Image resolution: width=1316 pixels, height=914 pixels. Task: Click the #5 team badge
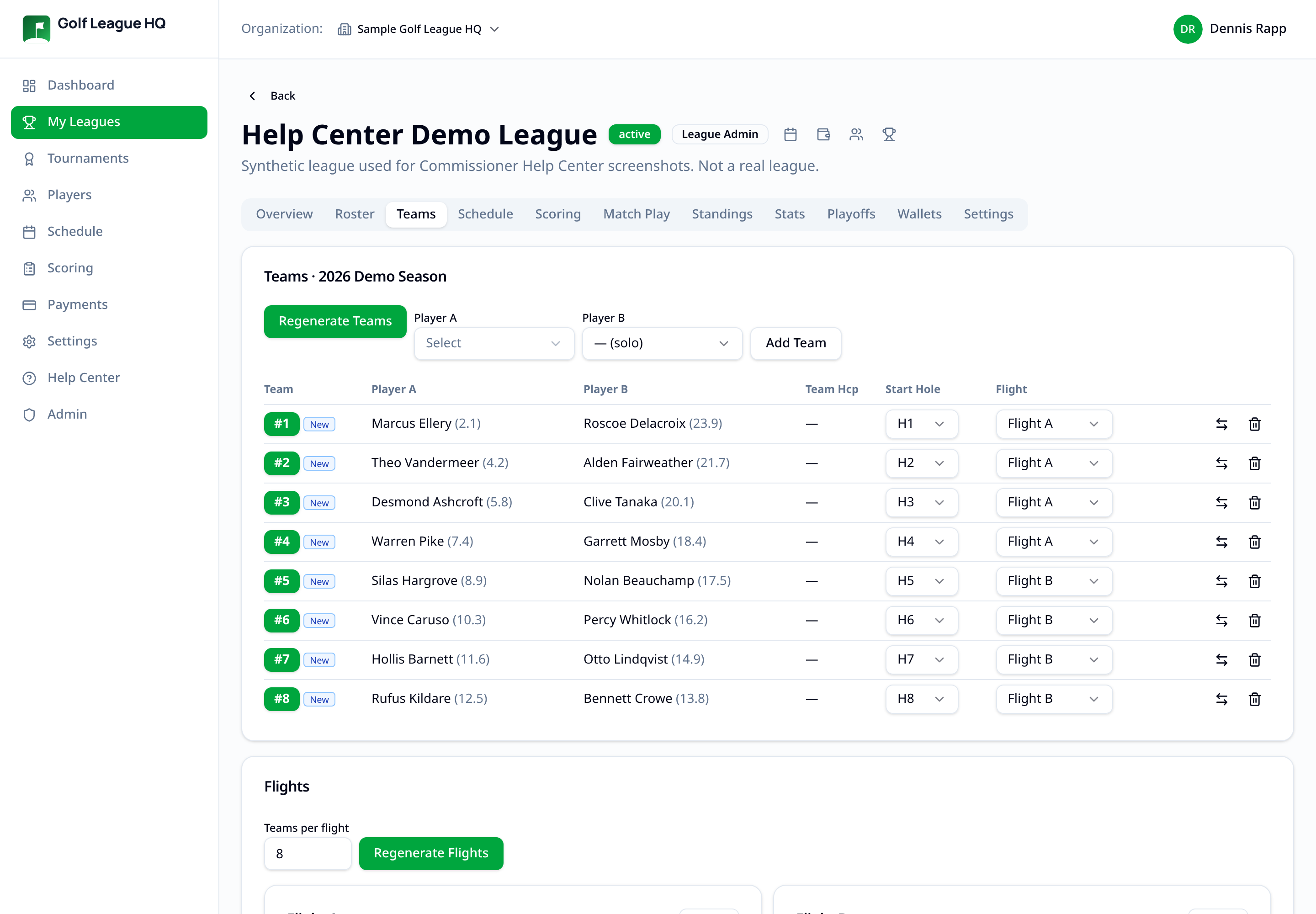(281, 581)
